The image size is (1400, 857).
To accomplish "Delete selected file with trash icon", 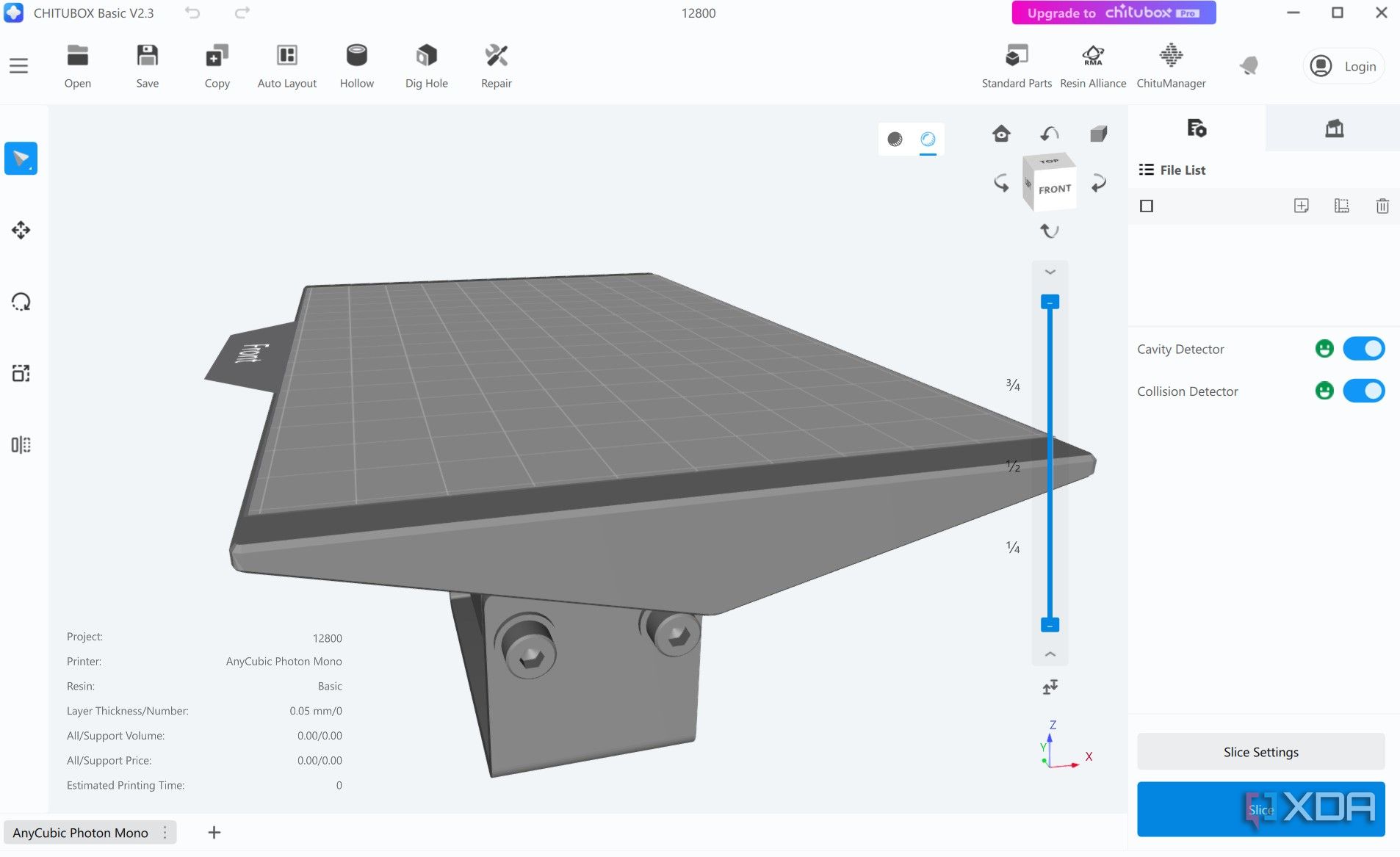I will point(1382,206).
